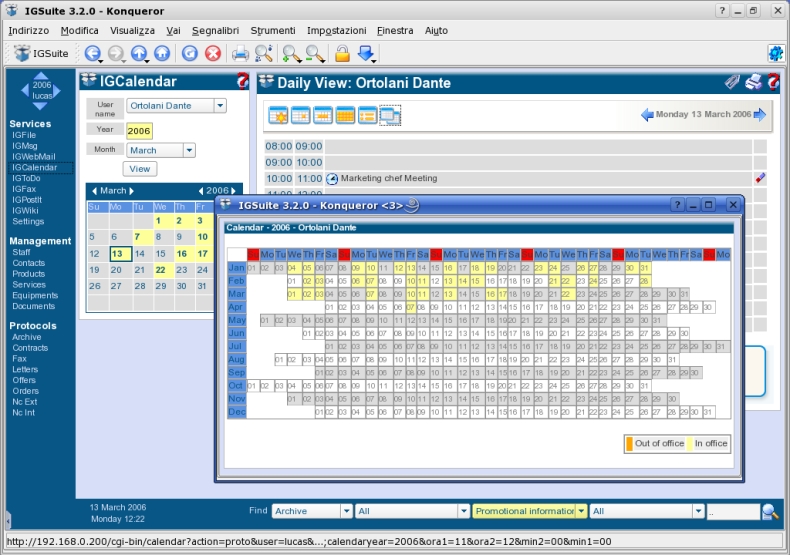
Task: Click the edit pencil on Marketing chef Meeting row
Action: [760, 178]
